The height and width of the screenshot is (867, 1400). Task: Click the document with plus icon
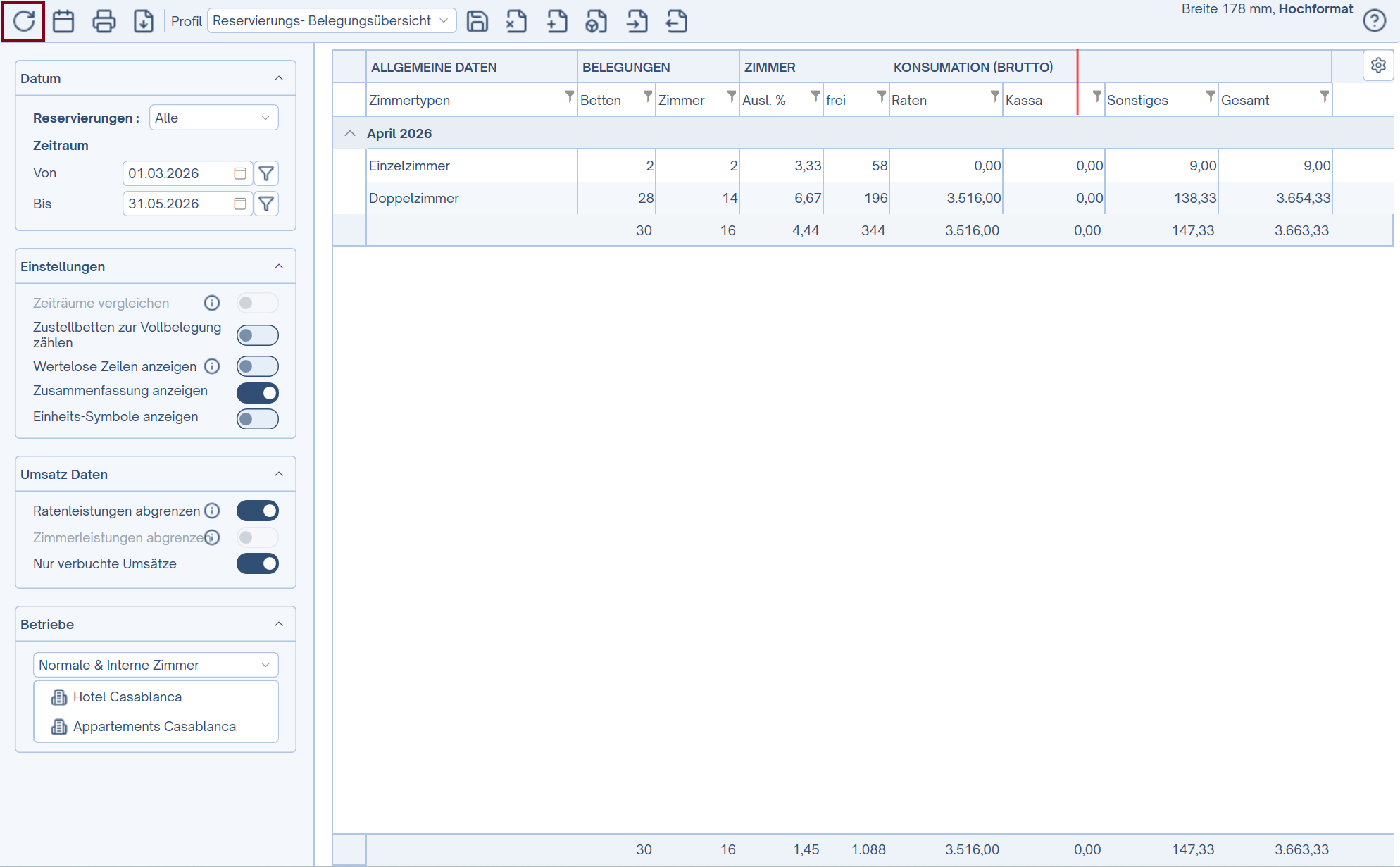(x=556, y=21)
